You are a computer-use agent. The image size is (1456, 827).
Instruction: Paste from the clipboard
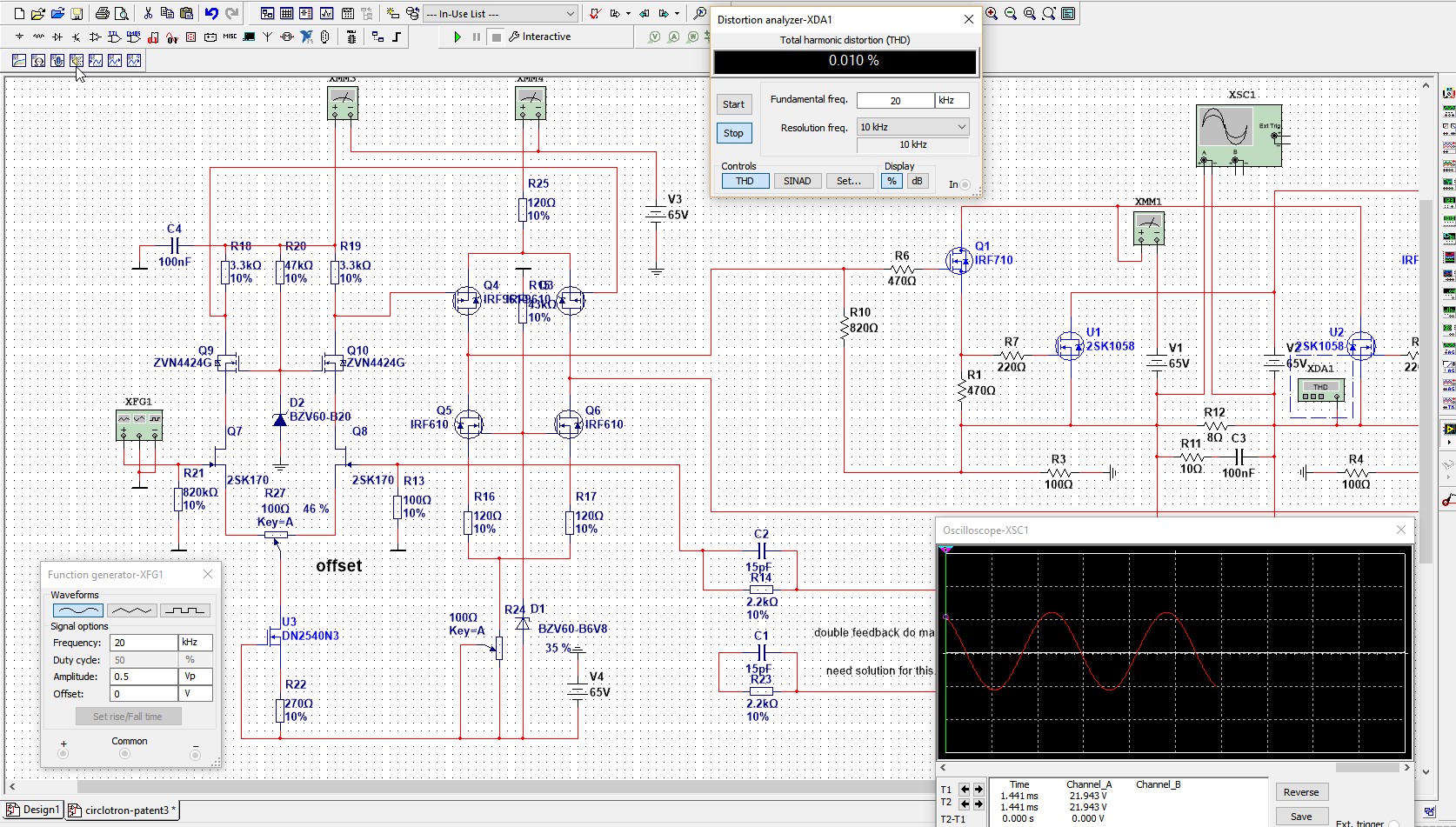(186, 13)
